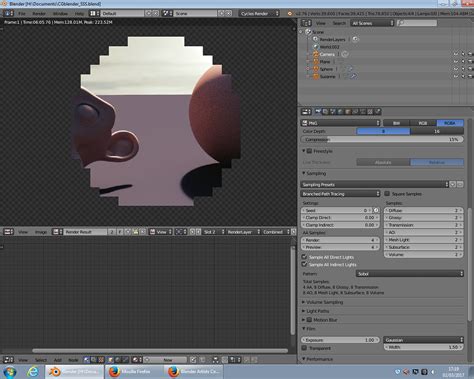This screenshot has width=474, height=379.
Task: Open the Image menu in the image editor header
Action: pyautogui.click(x=41, y=232)
